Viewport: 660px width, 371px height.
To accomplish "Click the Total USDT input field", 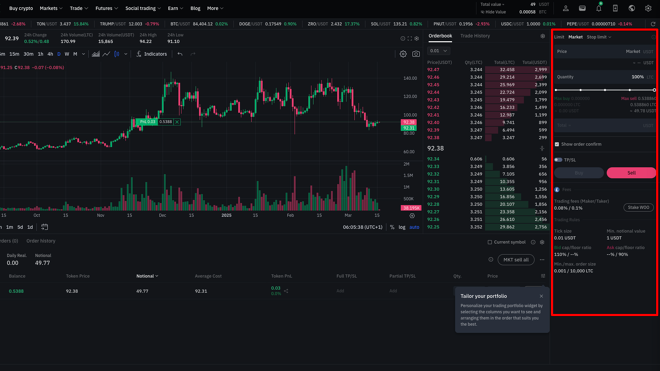I will point(605,125).
